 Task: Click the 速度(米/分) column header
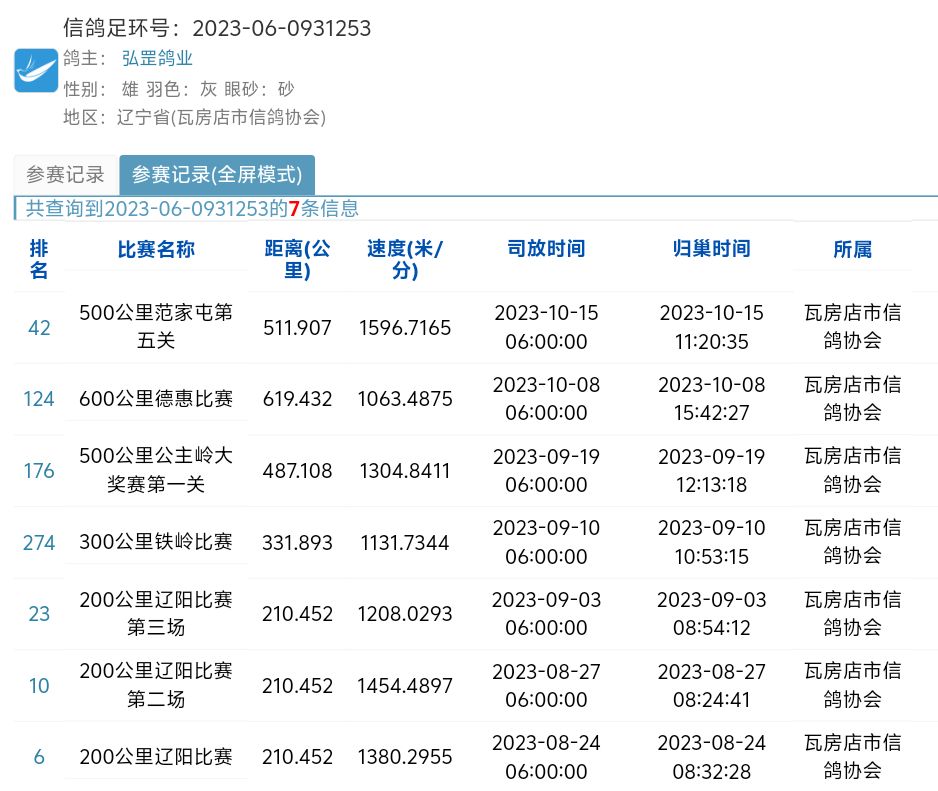click(x=405, y=259)
